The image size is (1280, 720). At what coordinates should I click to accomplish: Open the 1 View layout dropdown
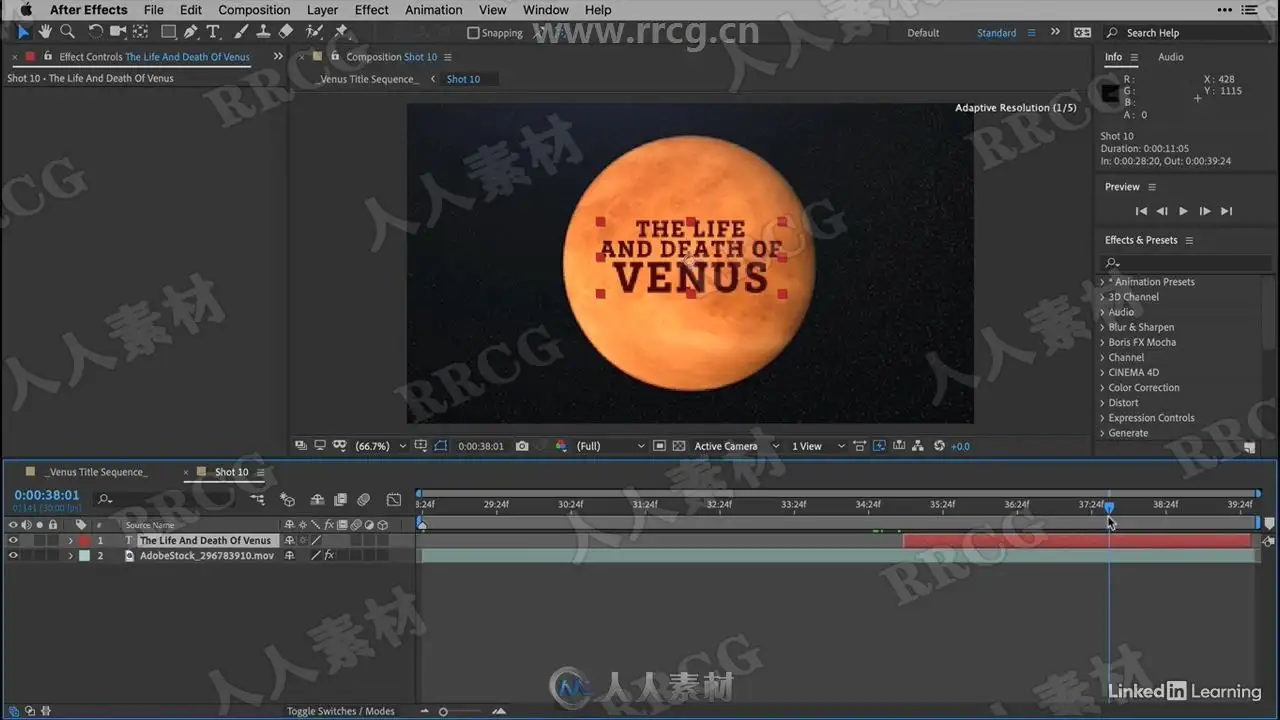(x=818, y=446)
